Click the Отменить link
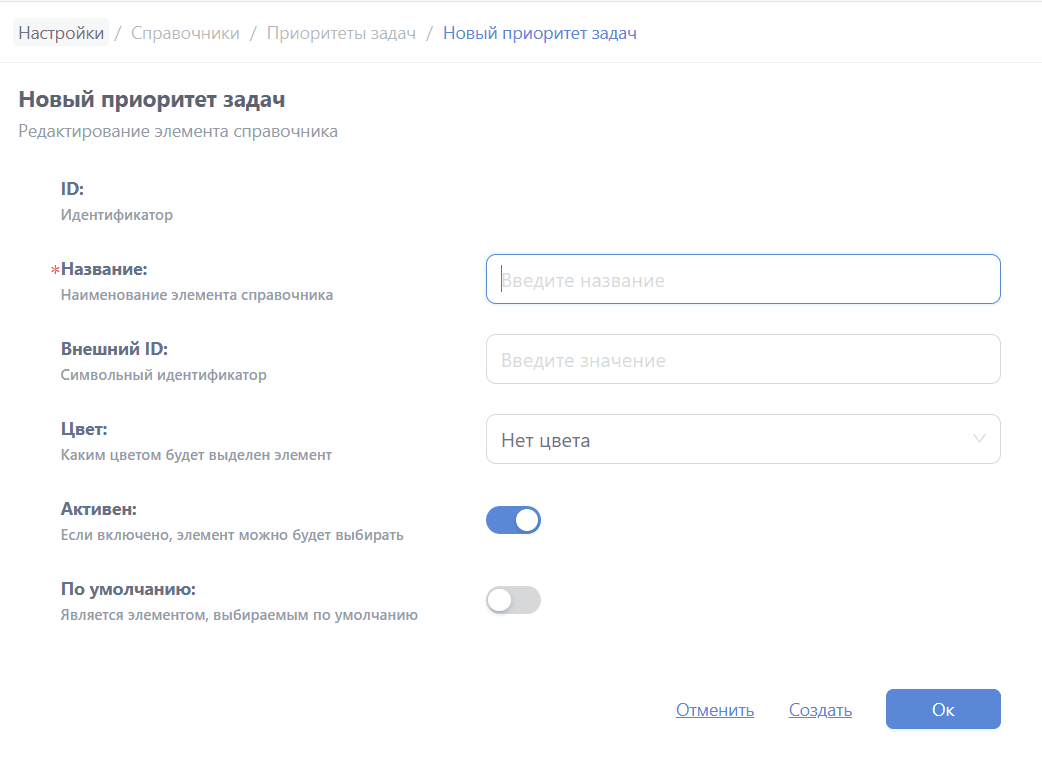Screen dimensions: 1042x759 click(715, 710)
